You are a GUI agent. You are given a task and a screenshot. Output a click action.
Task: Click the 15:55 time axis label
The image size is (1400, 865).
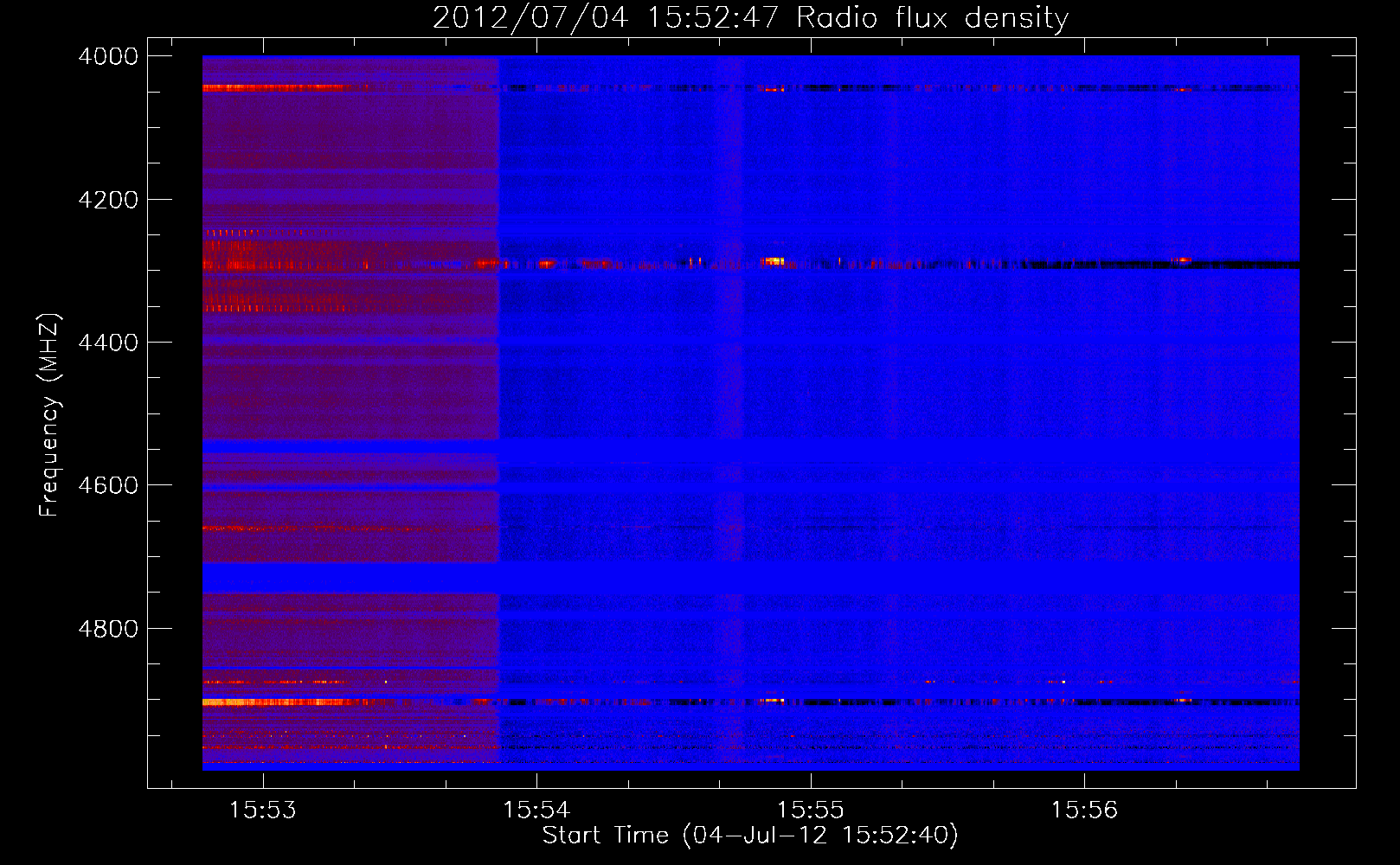810,811
